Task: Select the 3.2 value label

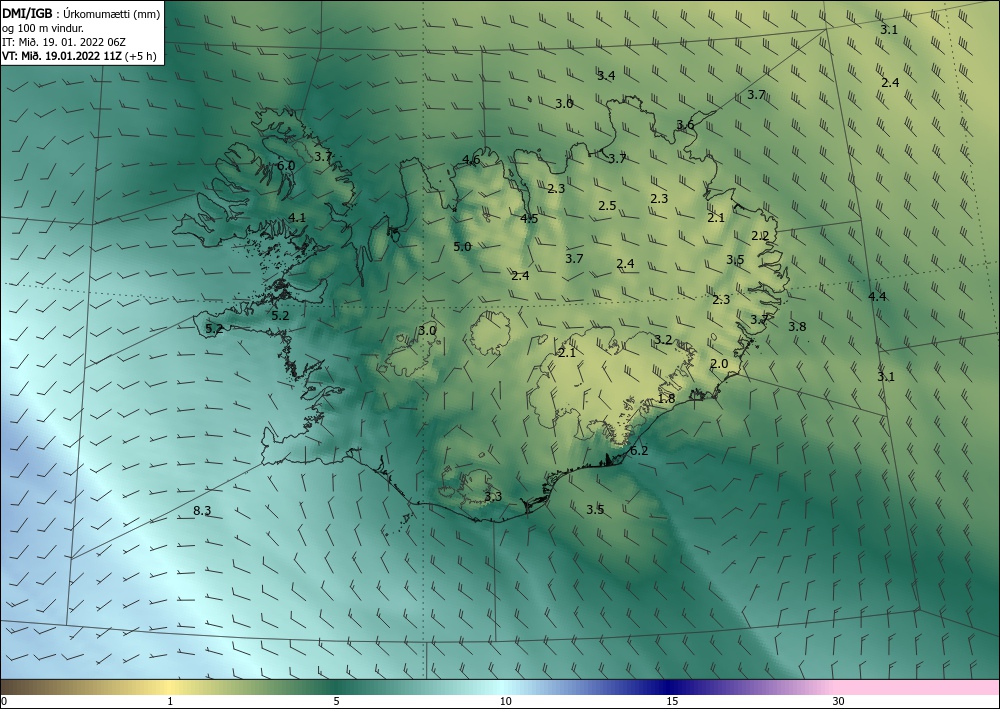Action: tap(663, 339)
